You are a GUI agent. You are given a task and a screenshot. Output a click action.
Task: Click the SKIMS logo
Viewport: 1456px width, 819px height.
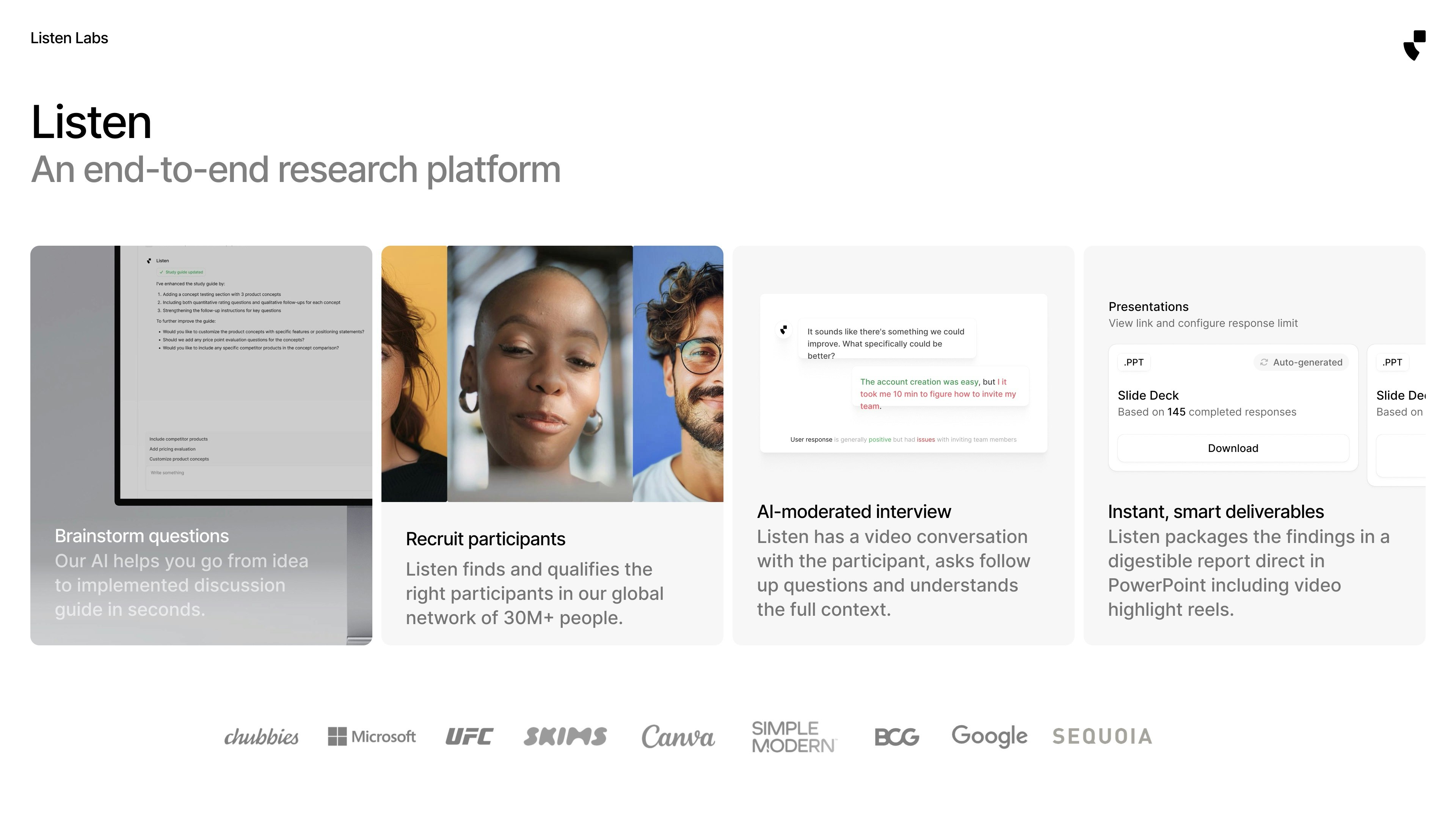[x=565, y=736]
